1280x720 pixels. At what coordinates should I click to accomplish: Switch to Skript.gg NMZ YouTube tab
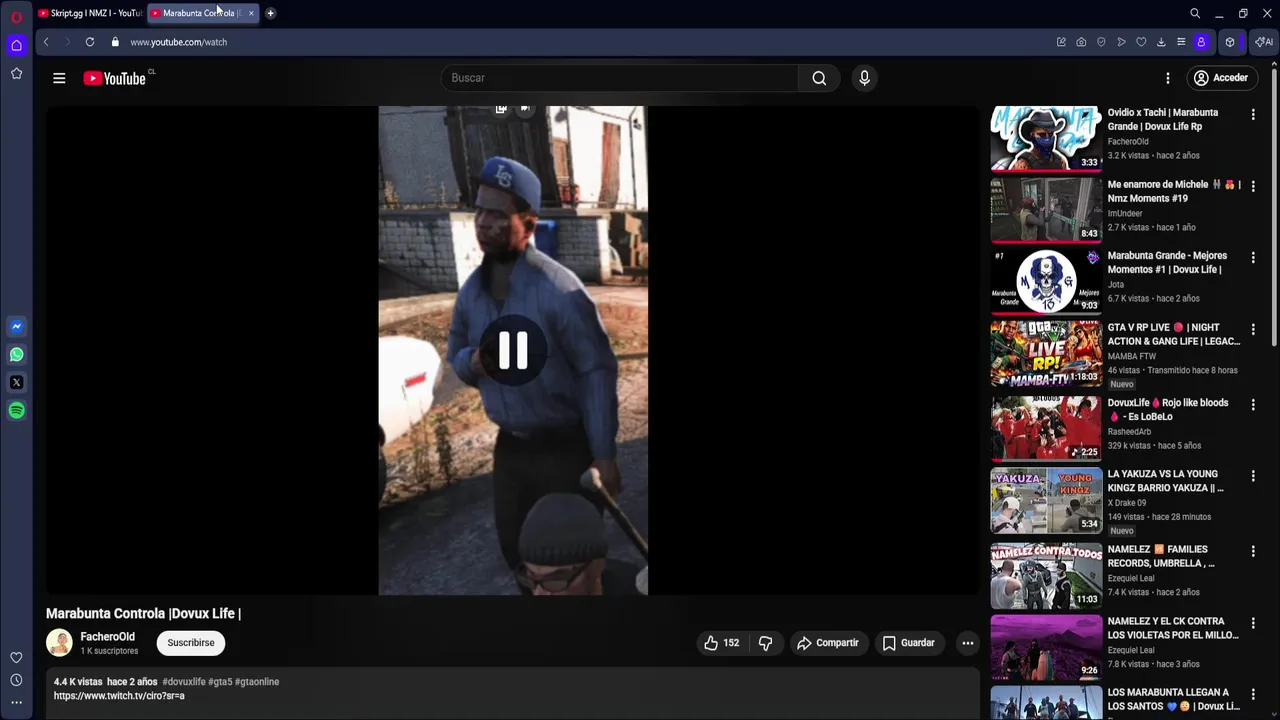(x=90, y=13)
